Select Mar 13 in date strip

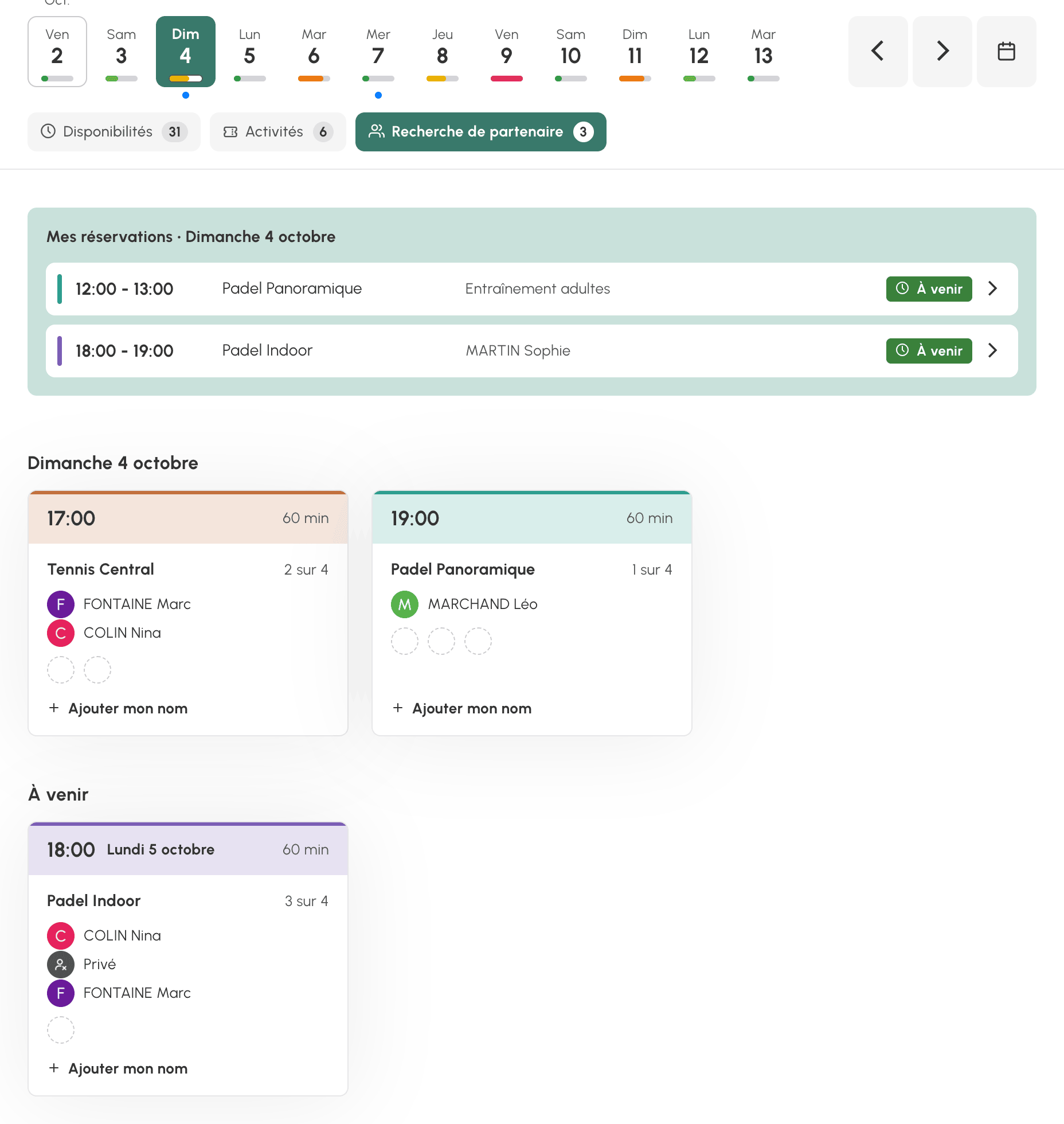(764, 52)
